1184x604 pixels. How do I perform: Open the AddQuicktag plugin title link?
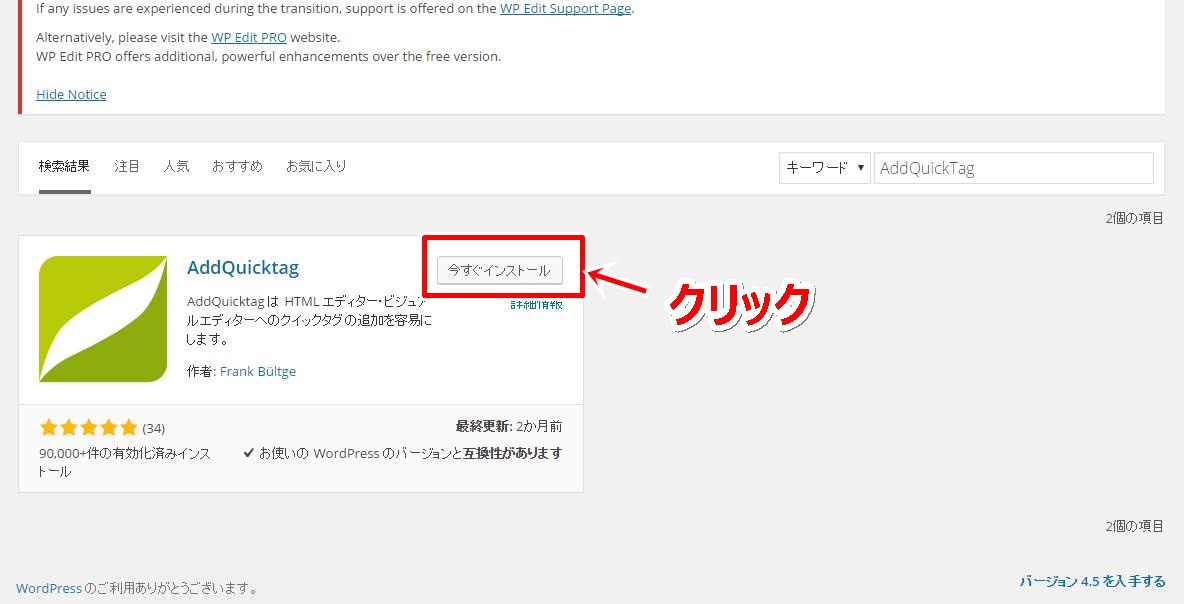[x=243, y=267]
